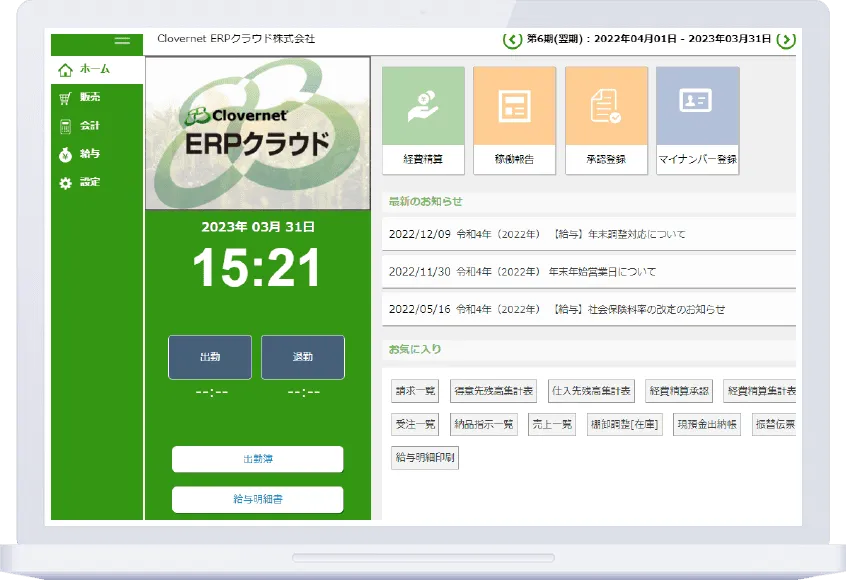Open the 給与 sidebar menu
The image size is (846, 580).
97,154
